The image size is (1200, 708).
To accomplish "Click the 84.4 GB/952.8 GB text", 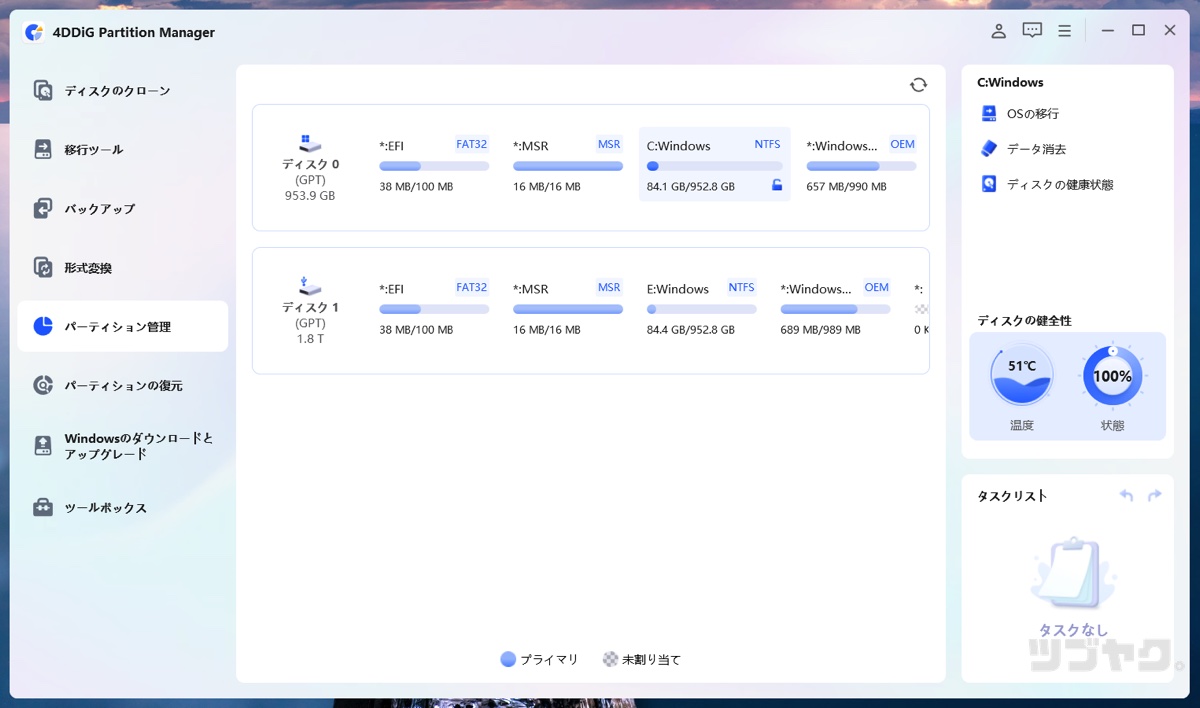I will [691, 330].
